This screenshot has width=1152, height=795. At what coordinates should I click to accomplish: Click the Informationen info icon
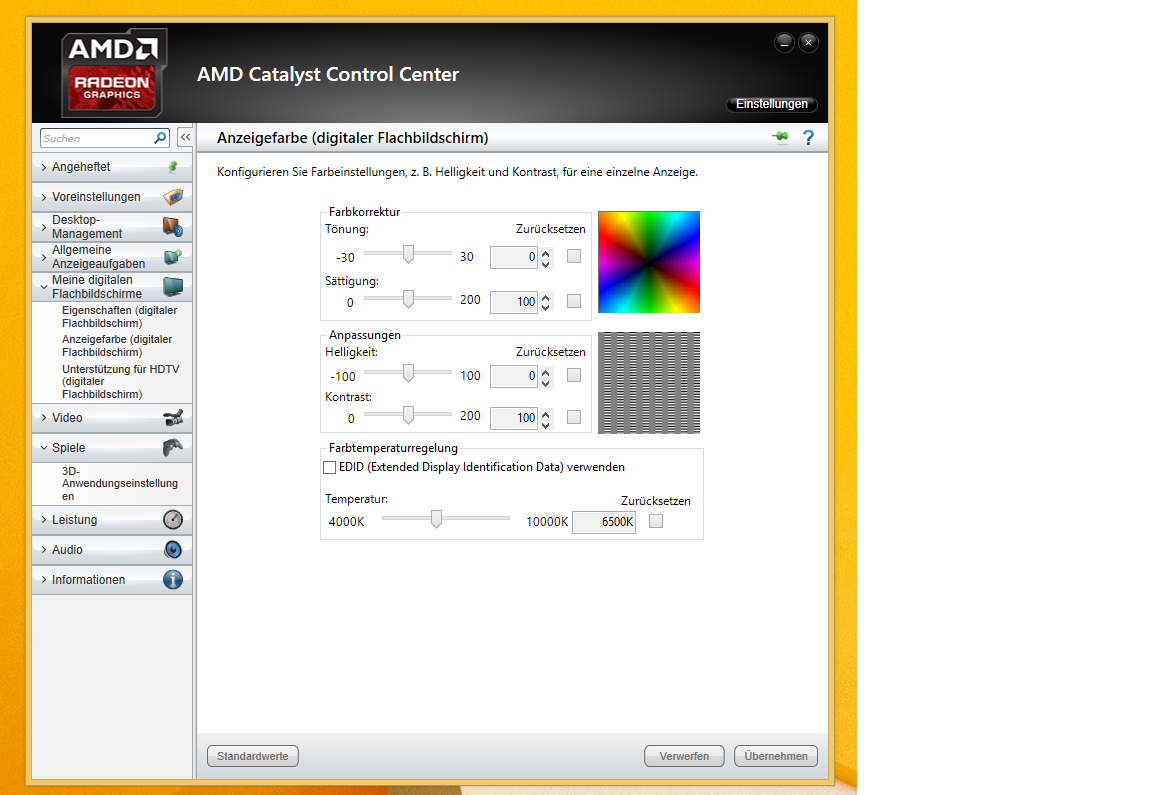(x=173, y=580)
